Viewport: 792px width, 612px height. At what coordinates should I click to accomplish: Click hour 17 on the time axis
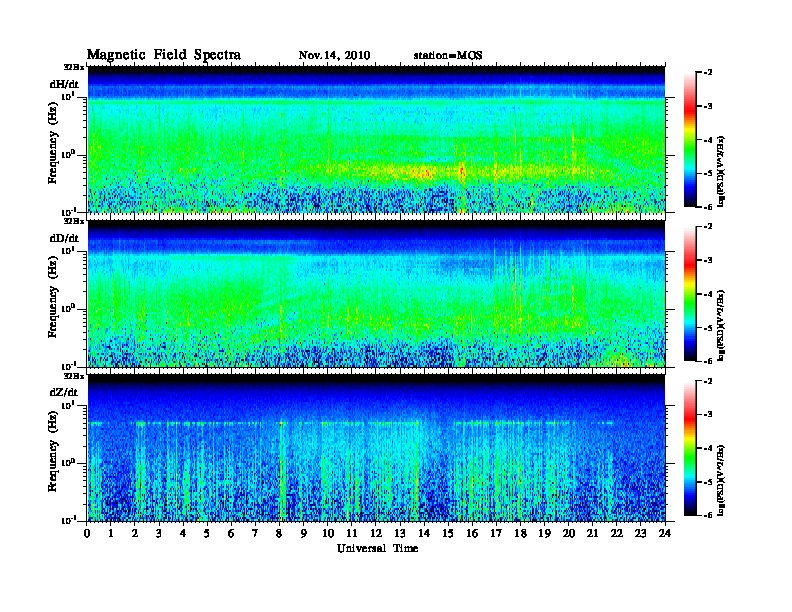[x=496, y=534]
